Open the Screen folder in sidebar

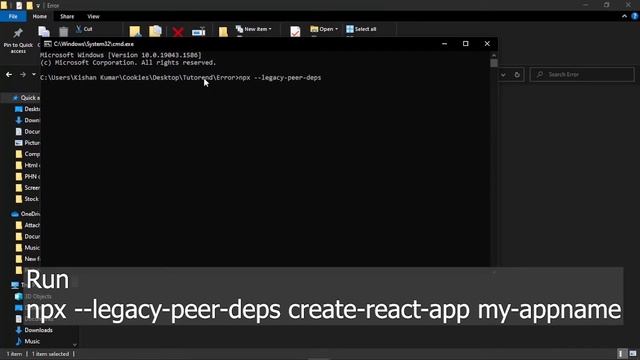28,188
